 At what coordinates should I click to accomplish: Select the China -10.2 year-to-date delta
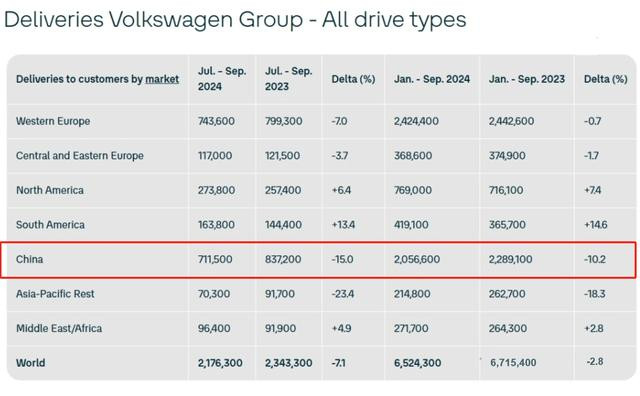click(595, 259)
